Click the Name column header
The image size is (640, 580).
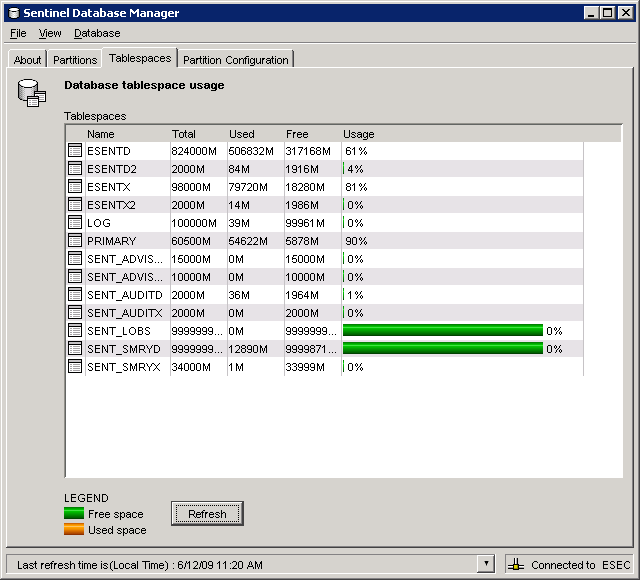[x=100, y=134]
